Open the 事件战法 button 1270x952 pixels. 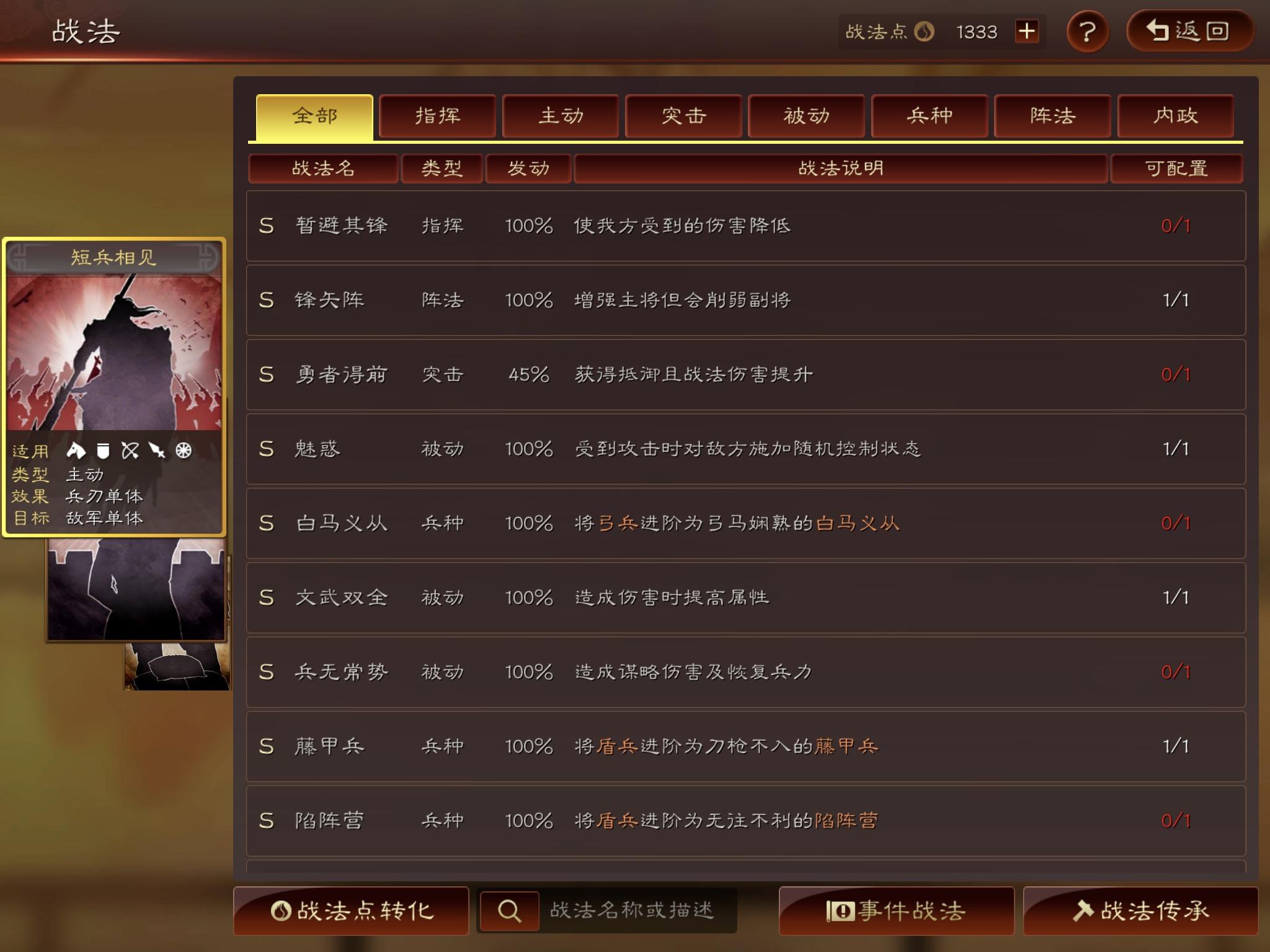click(896, 910)
